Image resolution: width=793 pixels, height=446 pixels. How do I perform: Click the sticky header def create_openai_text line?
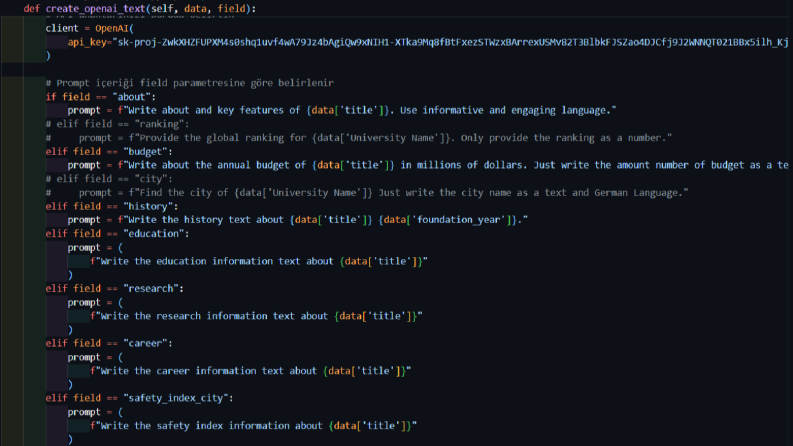pyautogui.click(x=140, y=9)
